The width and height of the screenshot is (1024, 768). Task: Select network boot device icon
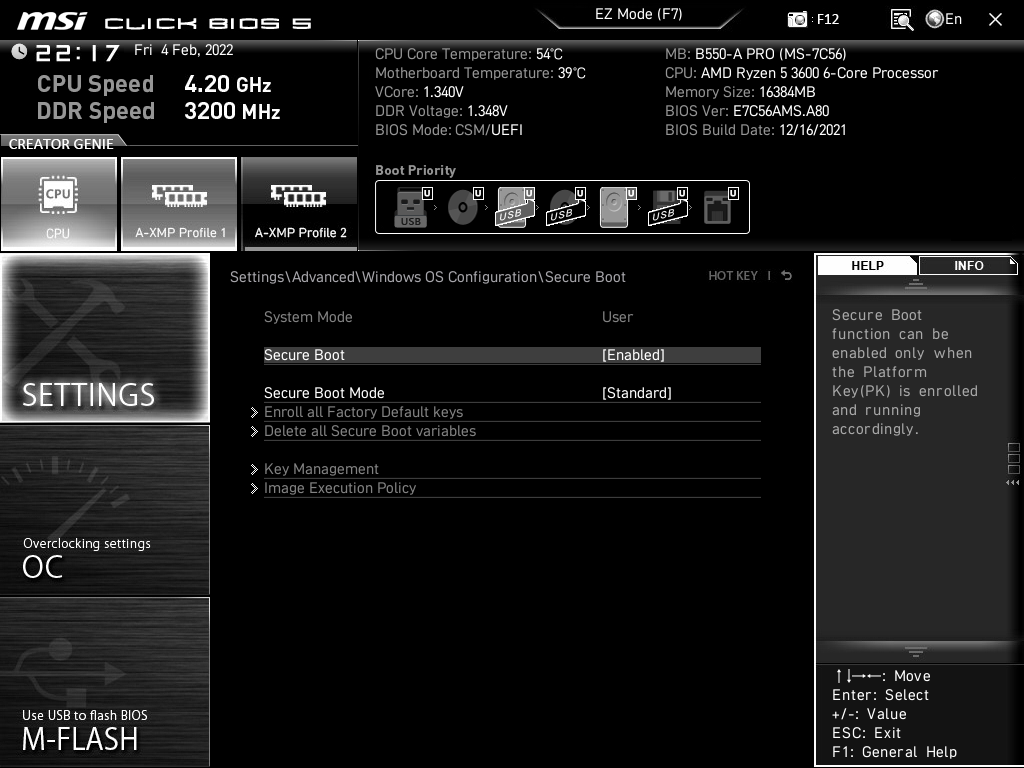click(717, 208)
